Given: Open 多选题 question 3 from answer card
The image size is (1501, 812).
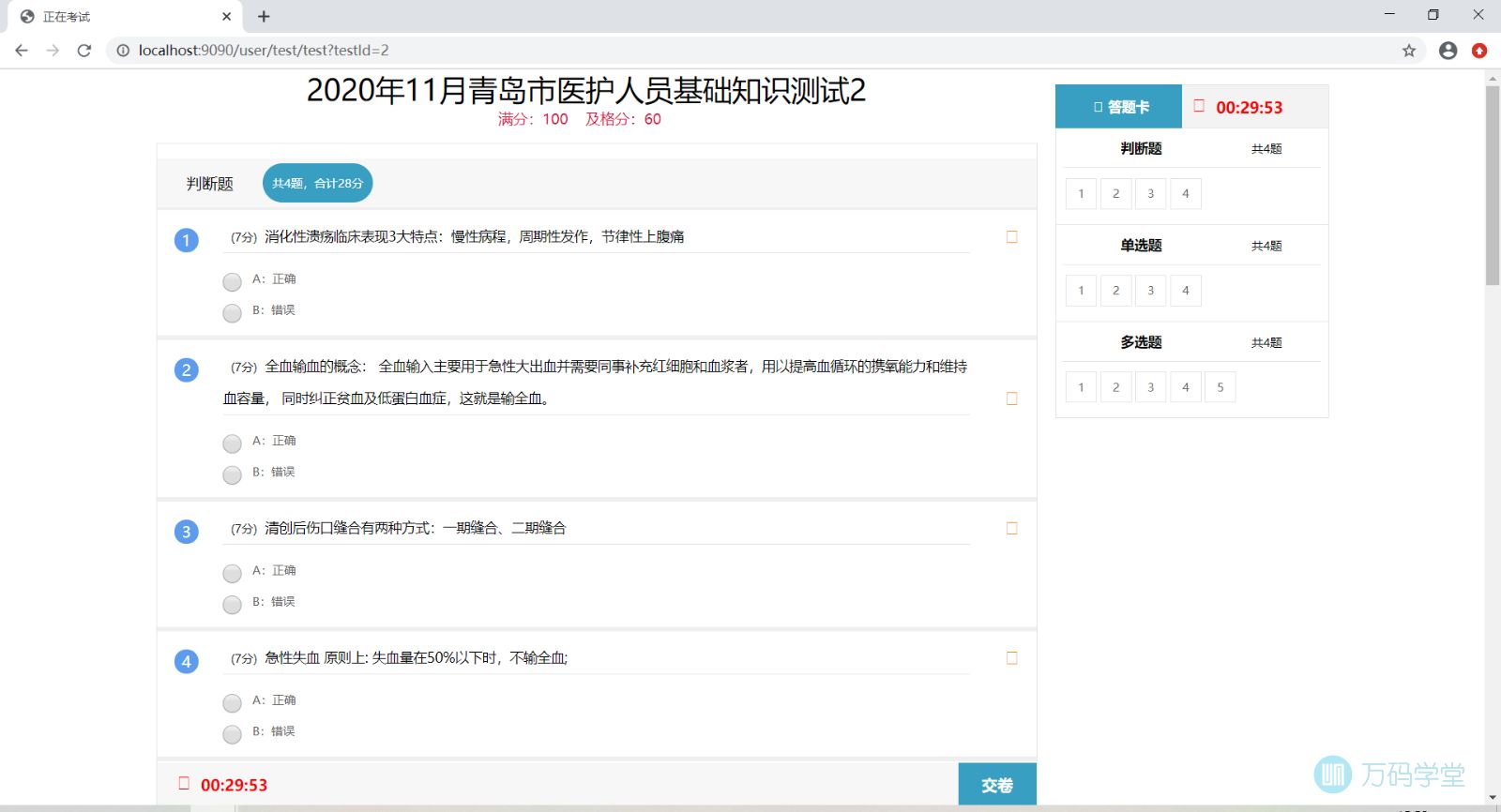Looking at the screenshot, I should tap(1150, 387).
